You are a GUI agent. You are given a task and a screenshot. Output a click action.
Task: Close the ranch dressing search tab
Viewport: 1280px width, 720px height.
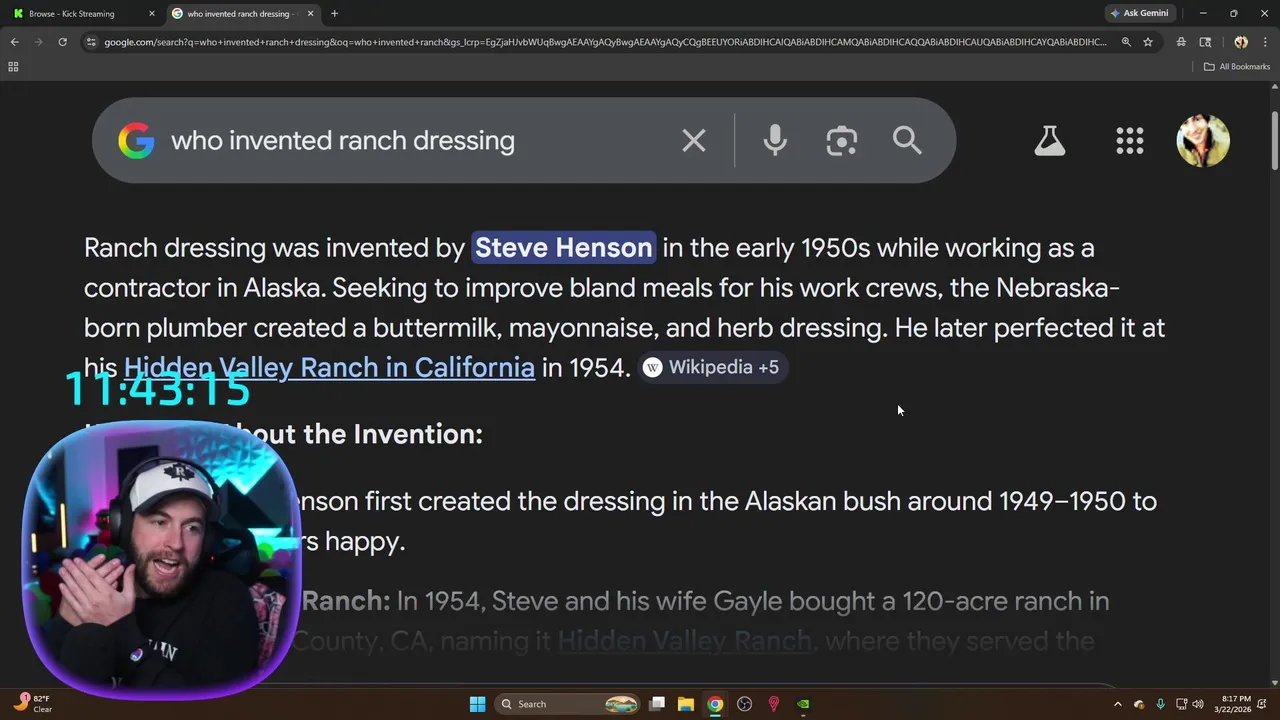[310, 14]
